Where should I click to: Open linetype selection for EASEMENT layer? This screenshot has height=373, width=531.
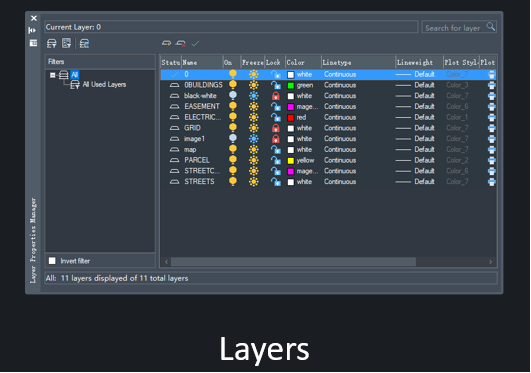340,106
